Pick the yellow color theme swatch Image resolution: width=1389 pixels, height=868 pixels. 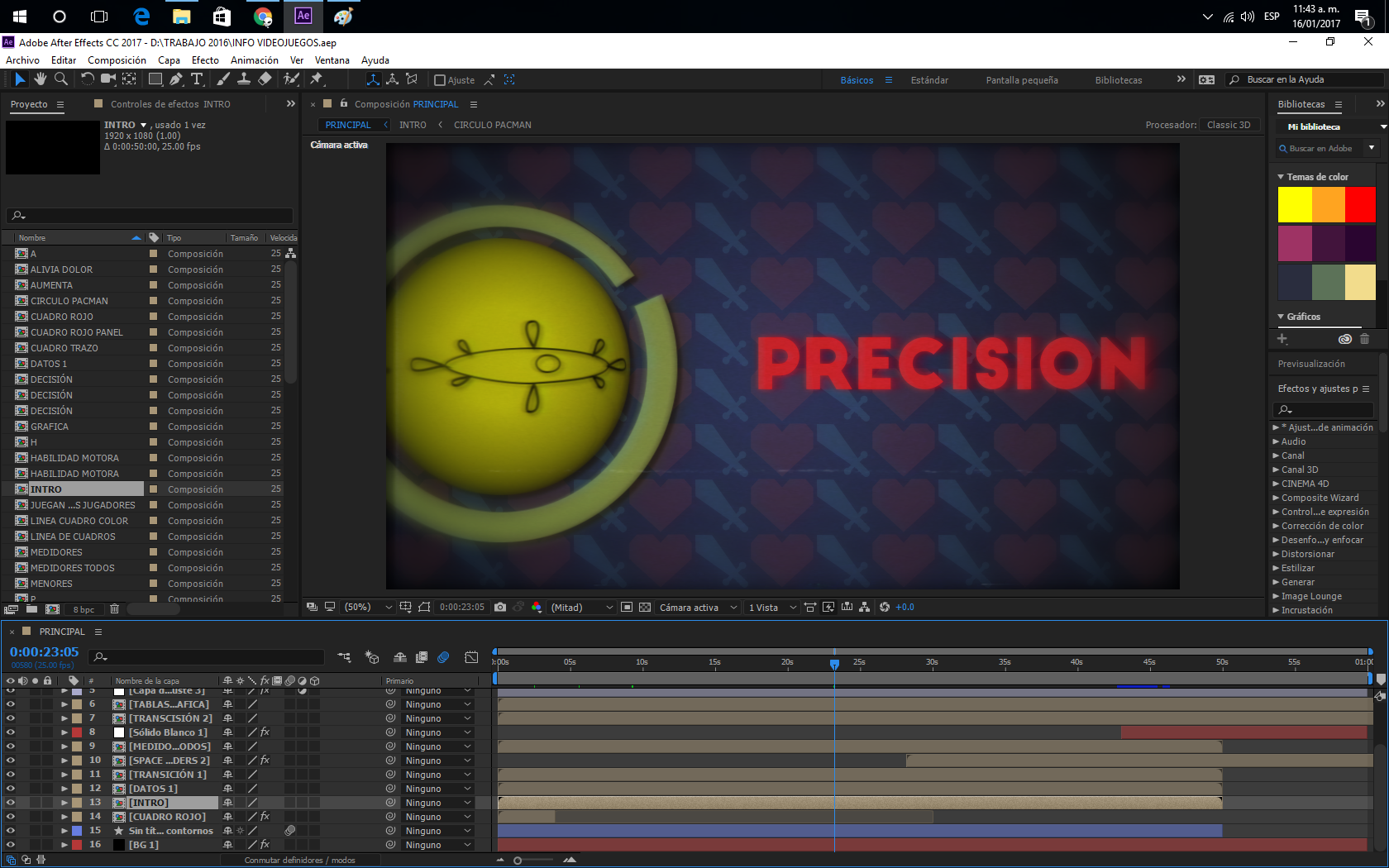click(1295, 205)
